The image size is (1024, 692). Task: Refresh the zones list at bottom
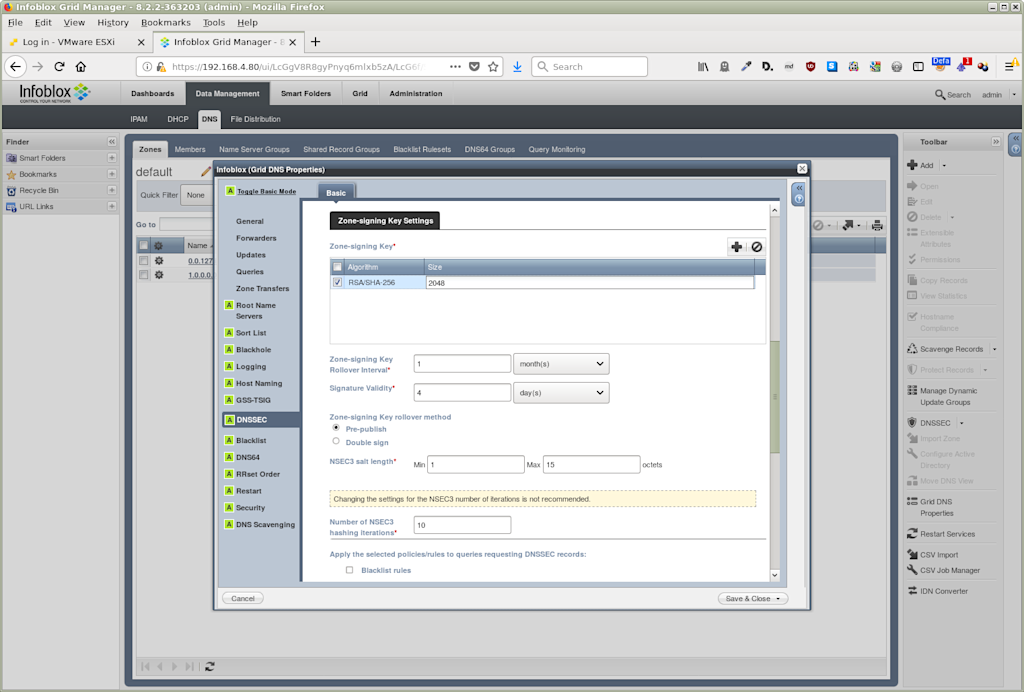(x=210, y=667)
